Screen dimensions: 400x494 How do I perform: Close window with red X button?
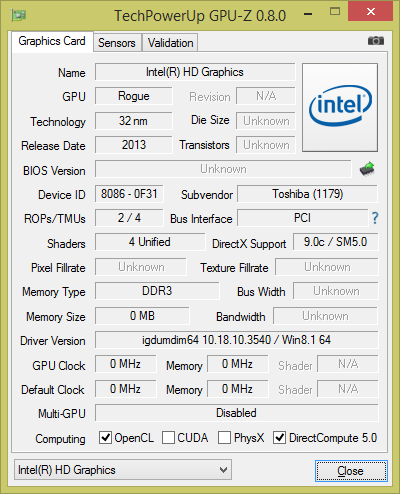click(371, 12)
